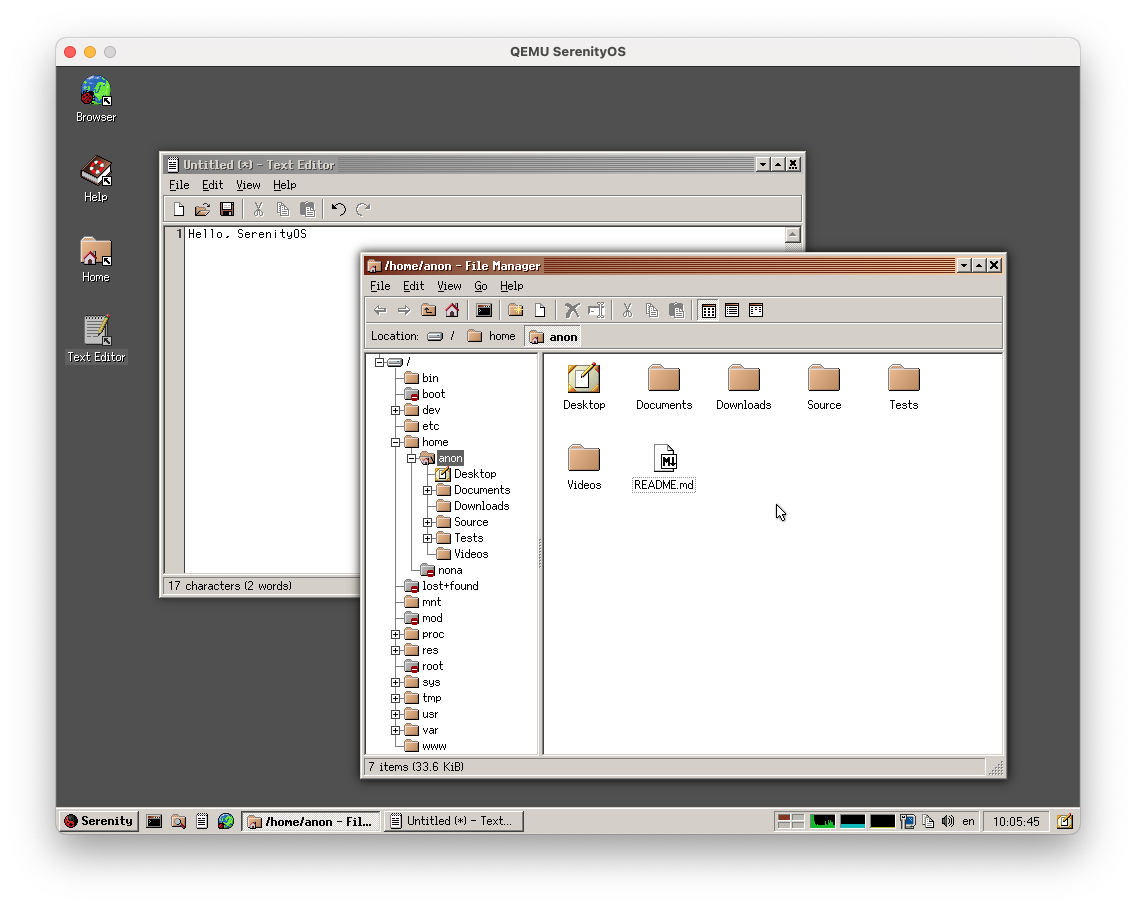Open Edit menu in File Manager
This screenshot has width=1136, height=908.
(414, 286)
